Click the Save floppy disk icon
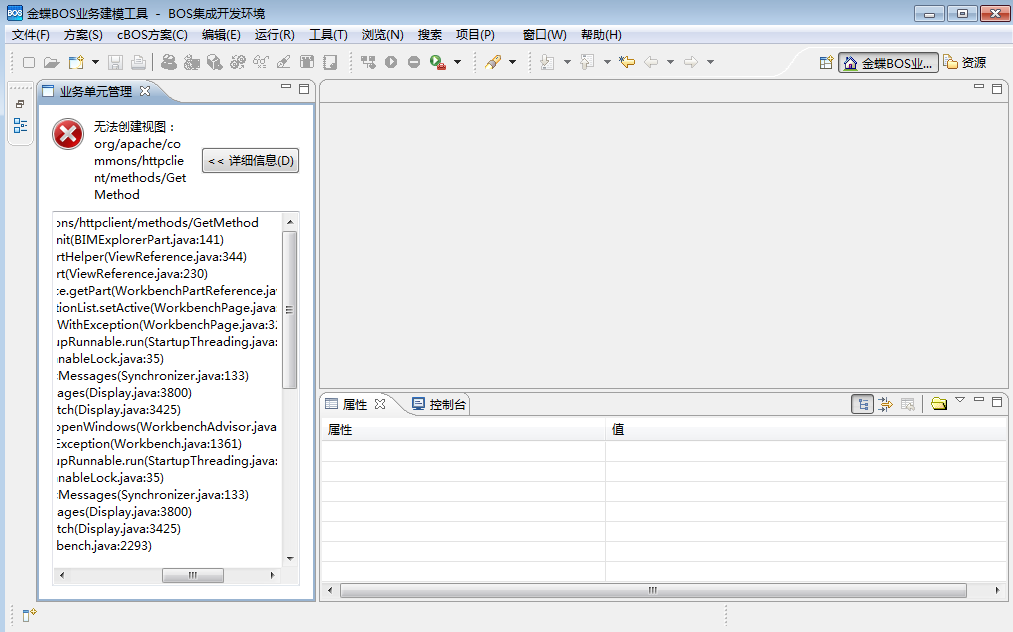1013x632 pixels. 116,62
